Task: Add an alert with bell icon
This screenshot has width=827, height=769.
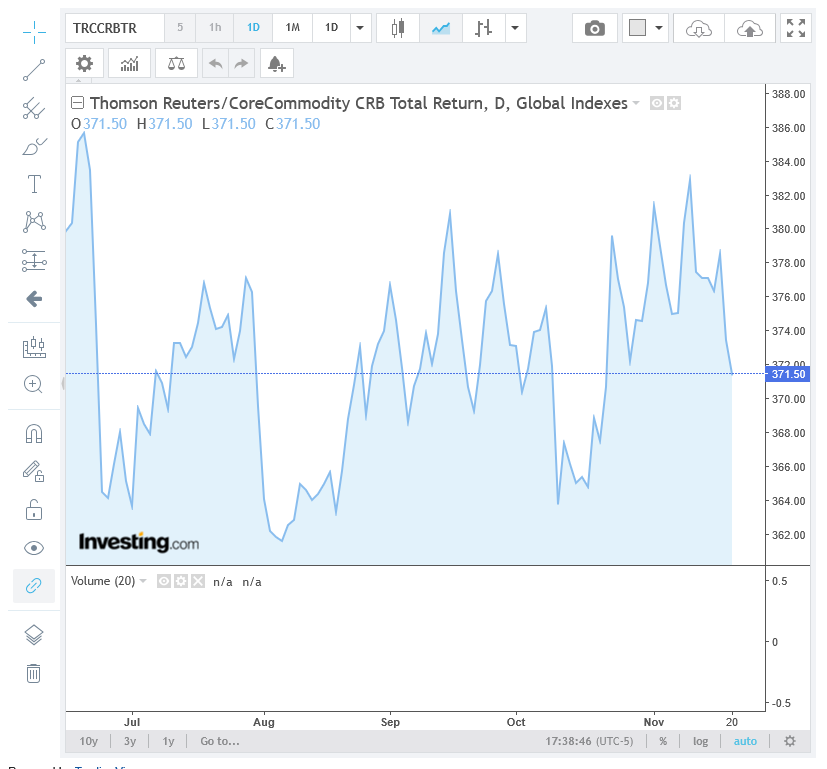Action: point(275,64)
